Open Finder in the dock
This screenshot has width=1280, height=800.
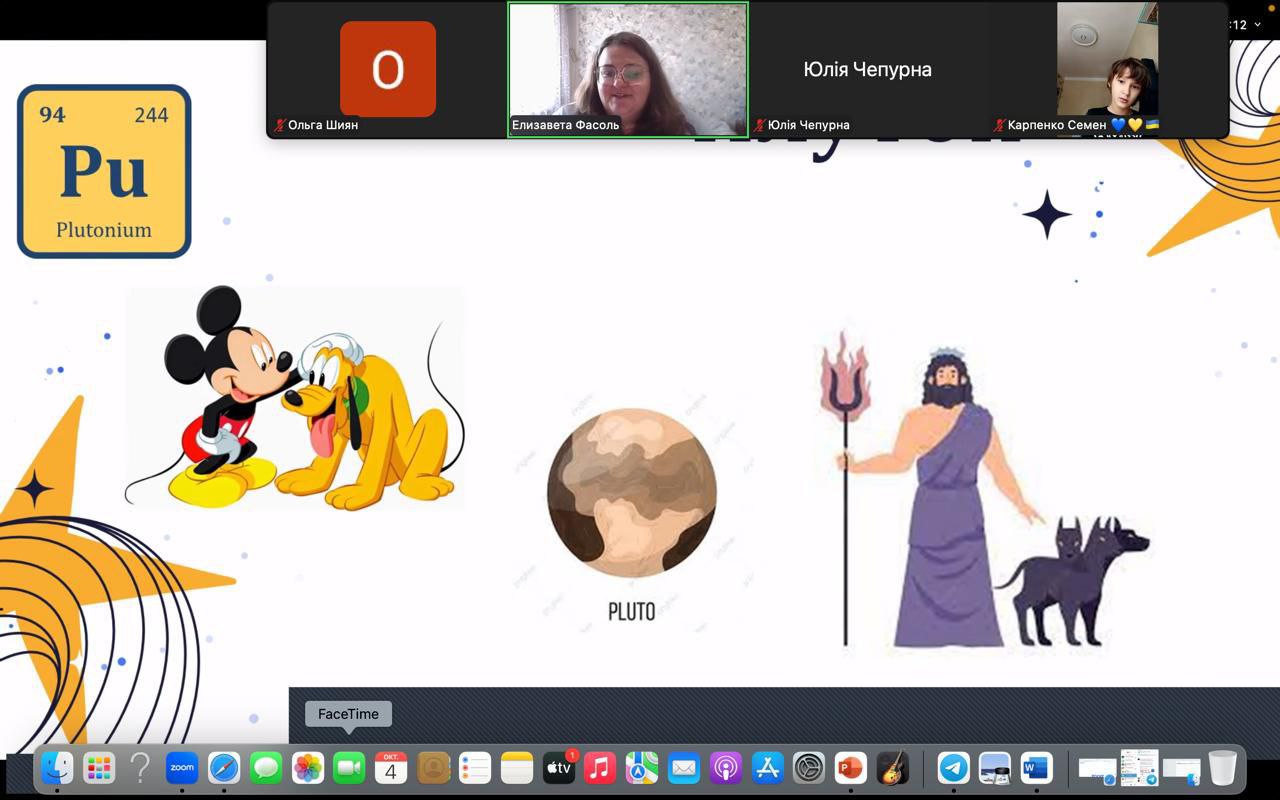click(x=57, y=768)
